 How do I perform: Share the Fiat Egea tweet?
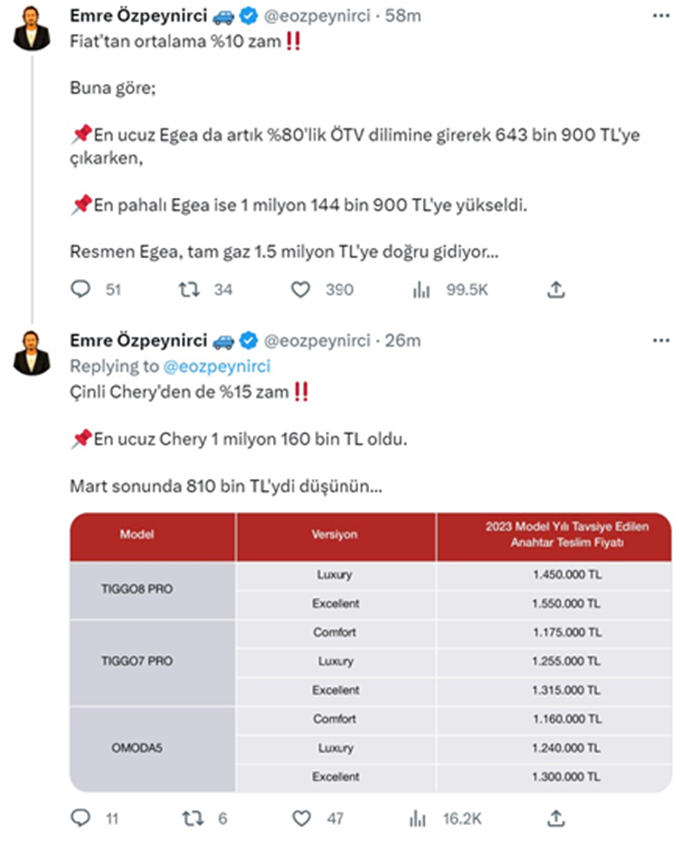pos(556,290)
